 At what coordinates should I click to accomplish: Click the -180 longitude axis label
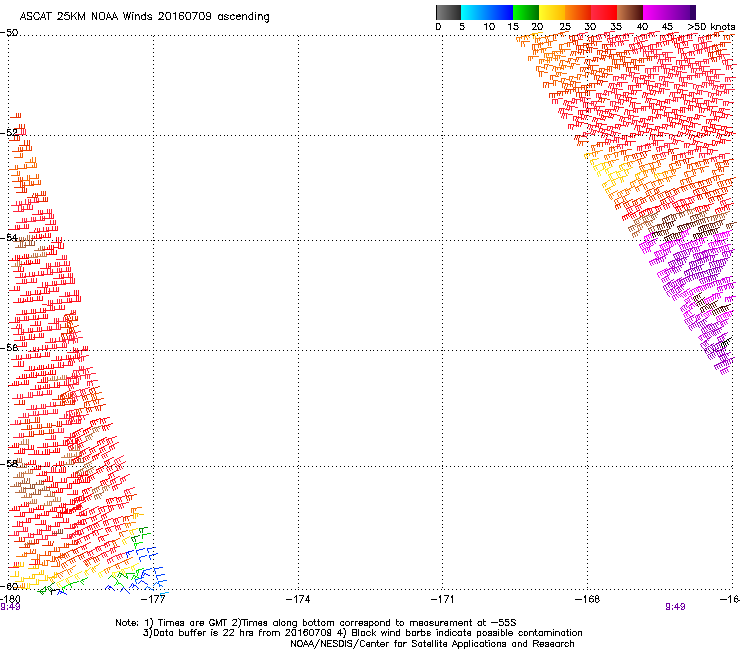point(10,599)
